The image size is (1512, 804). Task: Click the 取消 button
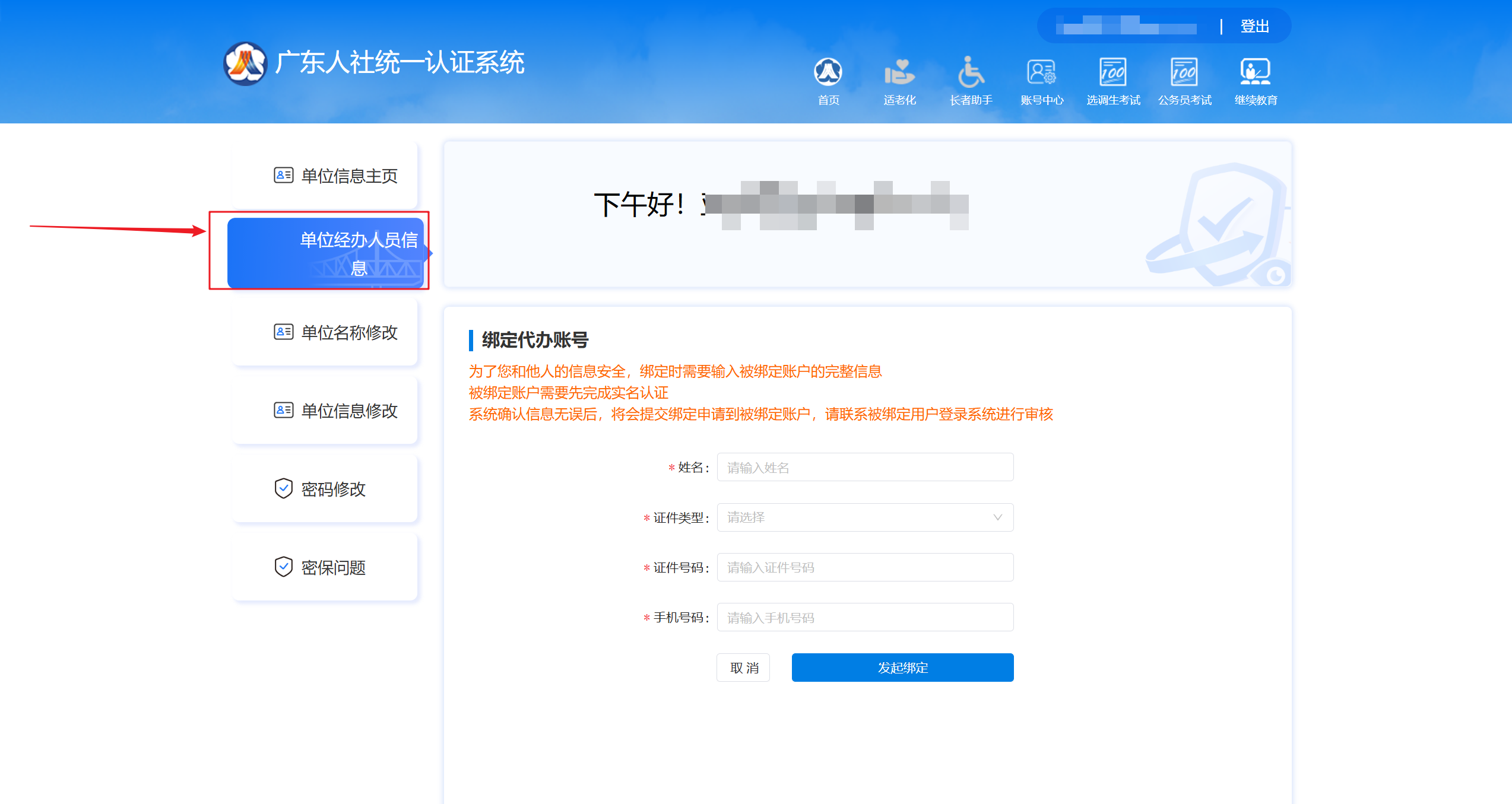[x=743, y=668]
